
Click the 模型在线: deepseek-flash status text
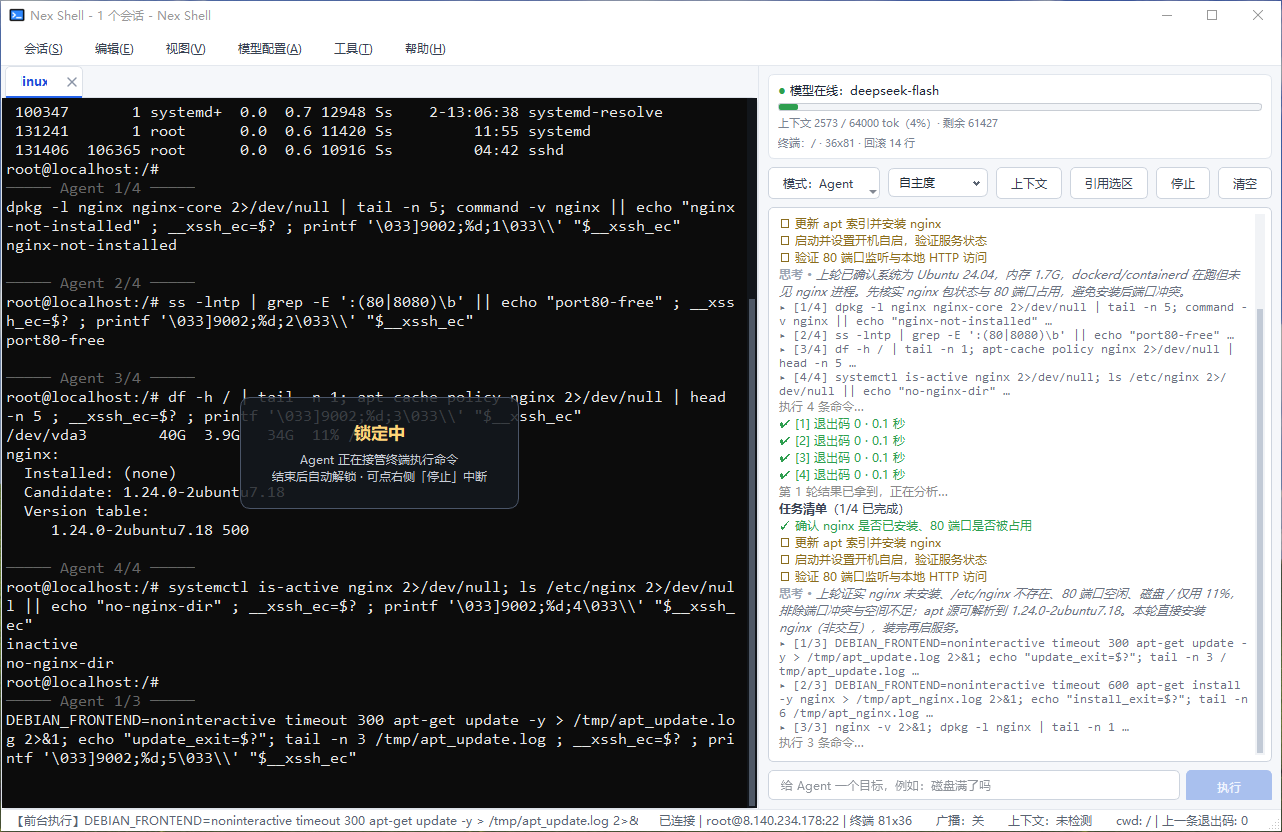[x=864, y=90]
